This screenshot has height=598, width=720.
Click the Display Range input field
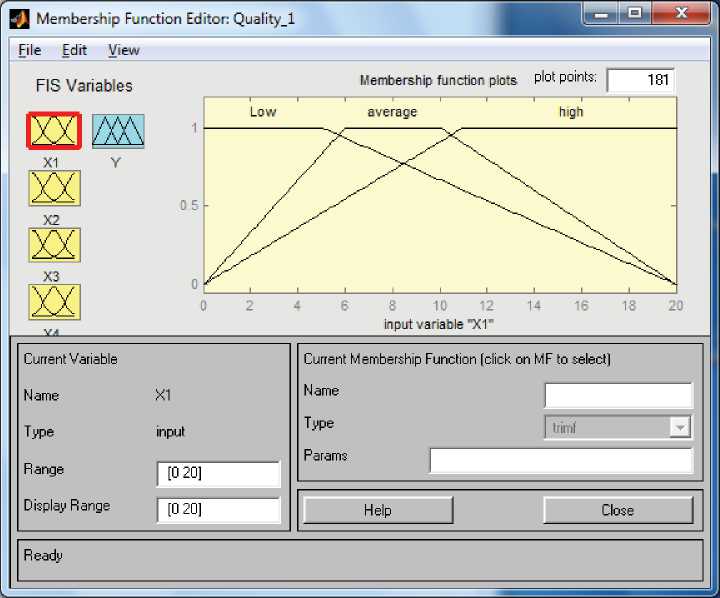coord(218,510)
